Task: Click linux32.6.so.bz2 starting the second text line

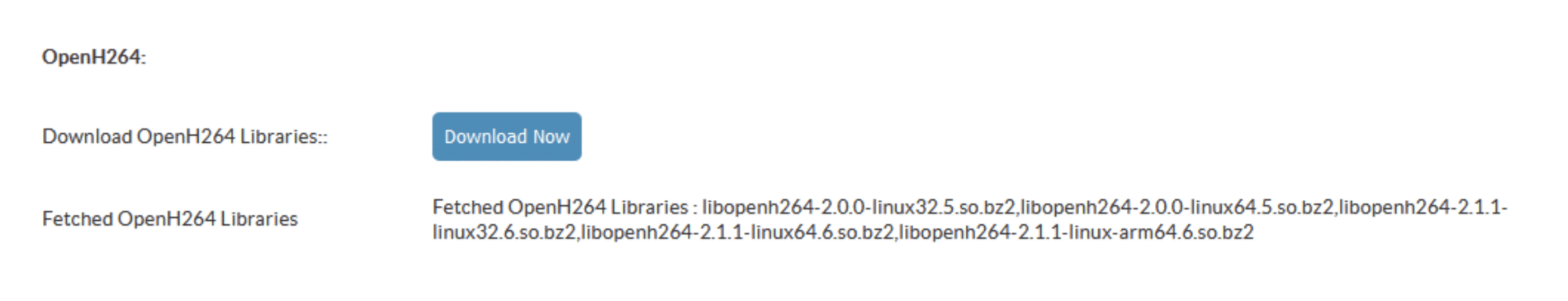Action: pos(504,232)
